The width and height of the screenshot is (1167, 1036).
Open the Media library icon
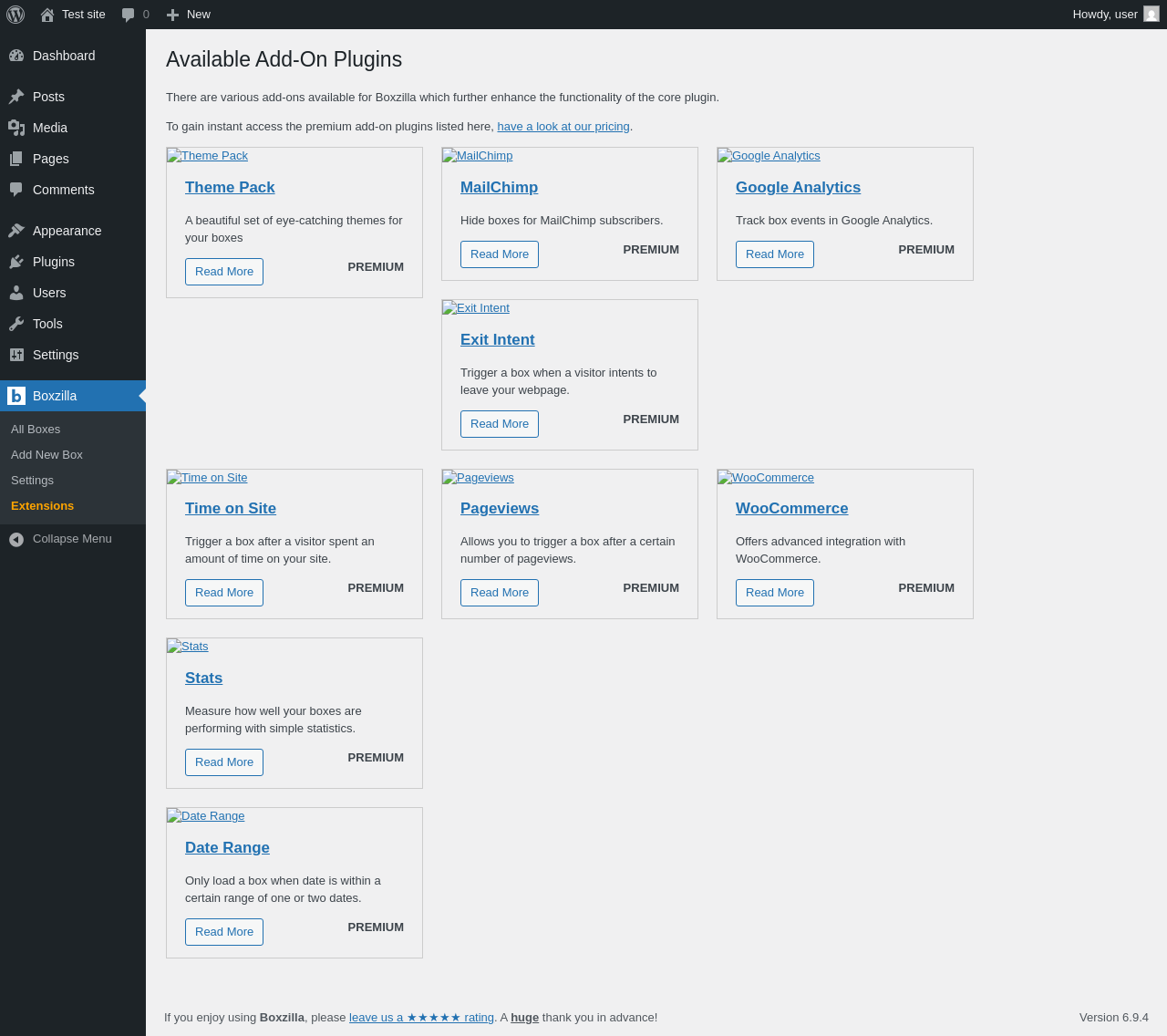point(16,128)
